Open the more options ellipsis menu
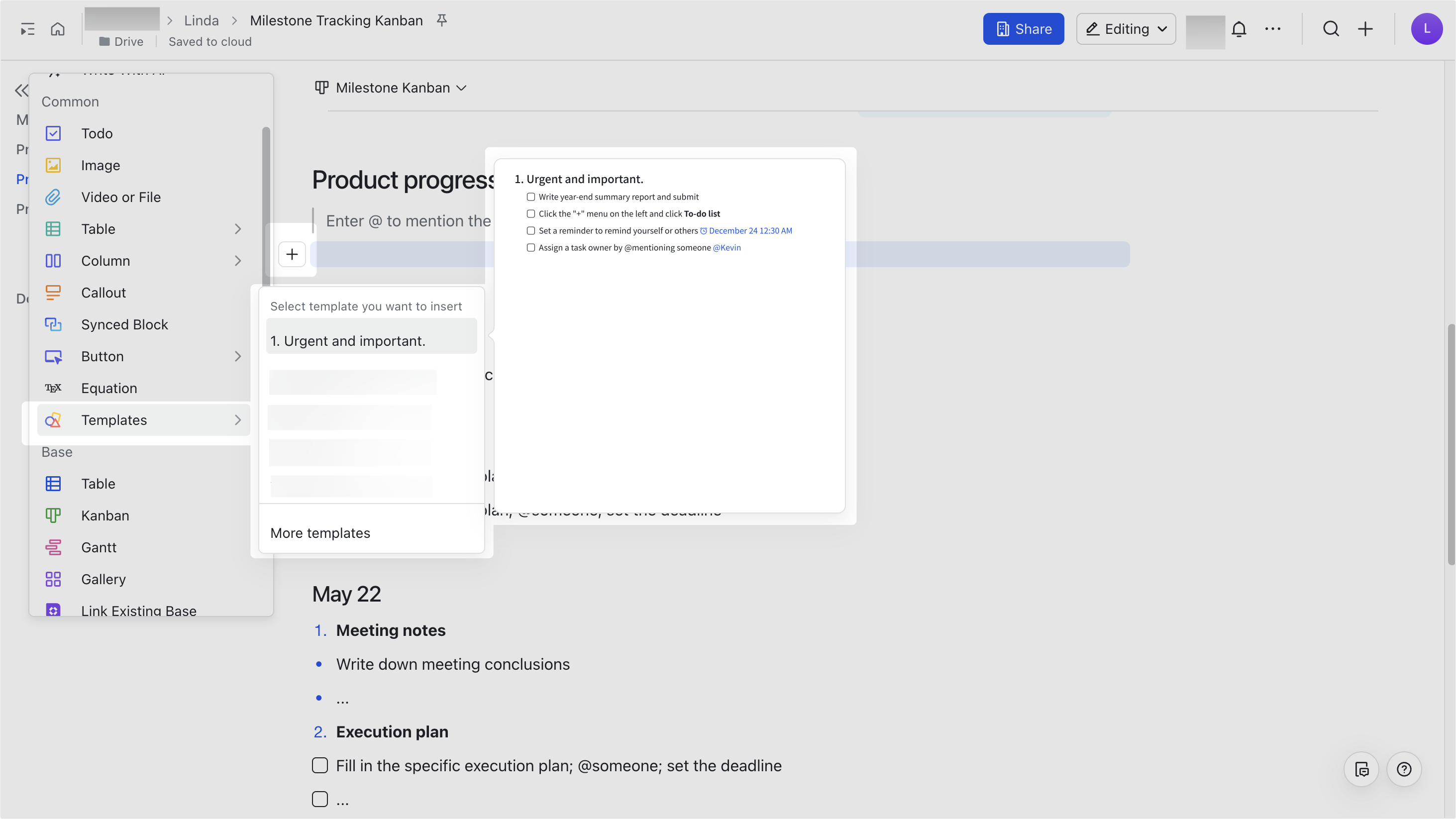Image resolution: width=1456 pixels, height=819 pixels. click(1273, 29)
